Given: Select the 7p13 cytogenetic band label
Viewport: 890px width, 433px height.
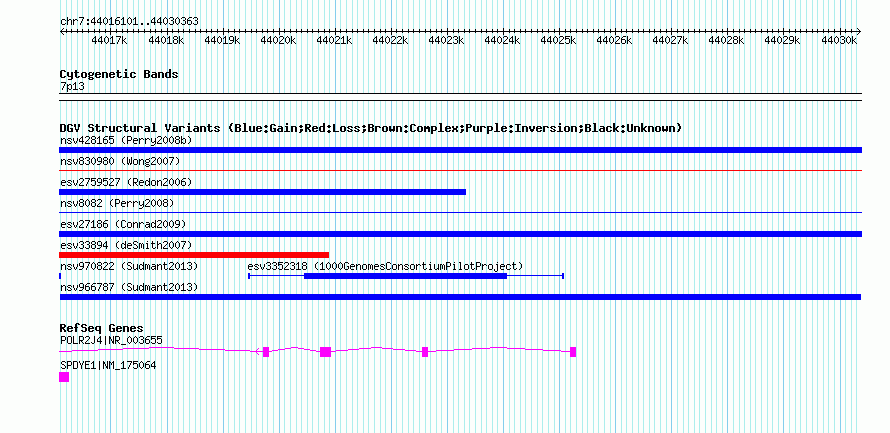Looking at the screenshot, I should (72, 87).
